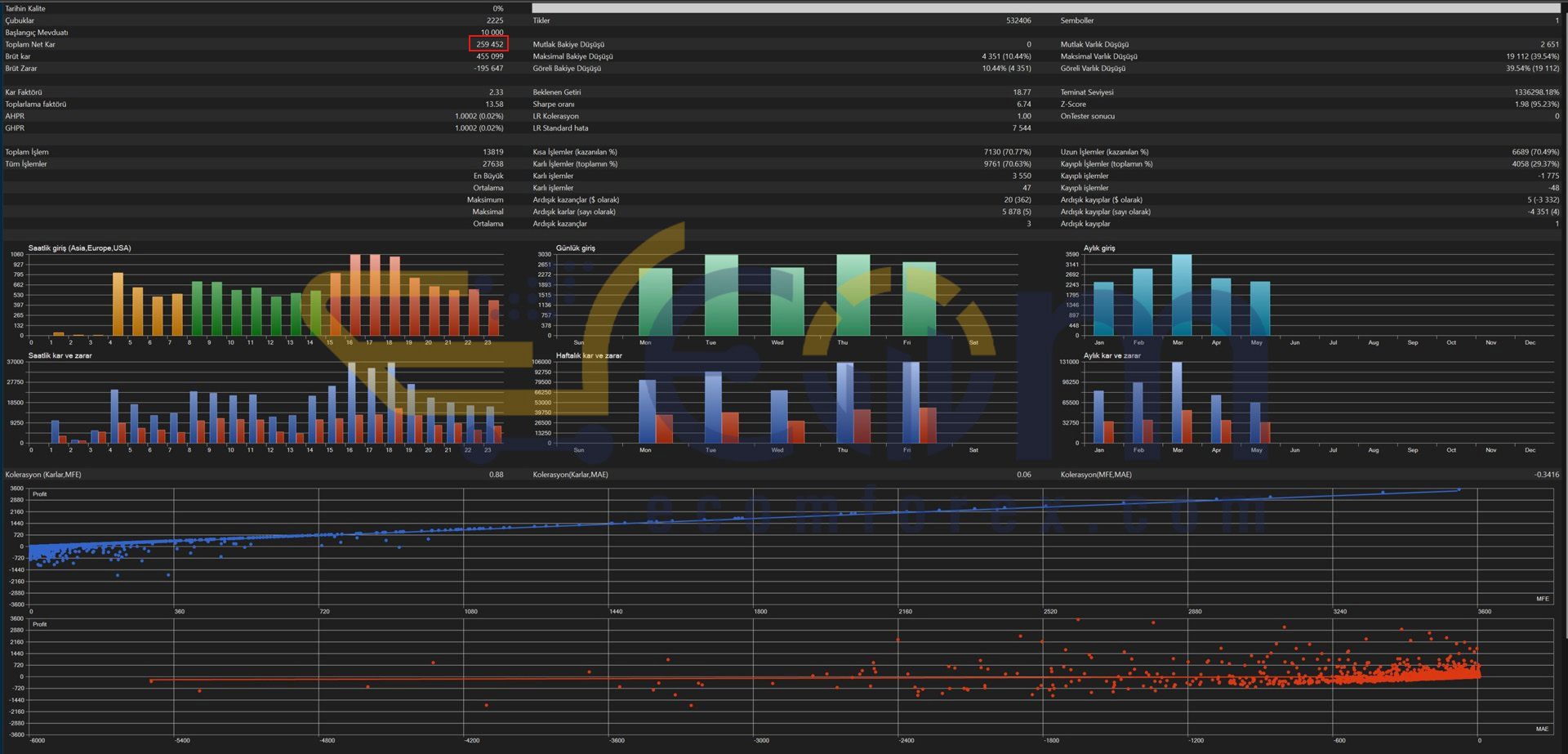The height and width of the screenshot is (754, 1568).
Task: Click the 'Beklenen Getiri' value '18.77'
Action: (x=1022, y=92)
